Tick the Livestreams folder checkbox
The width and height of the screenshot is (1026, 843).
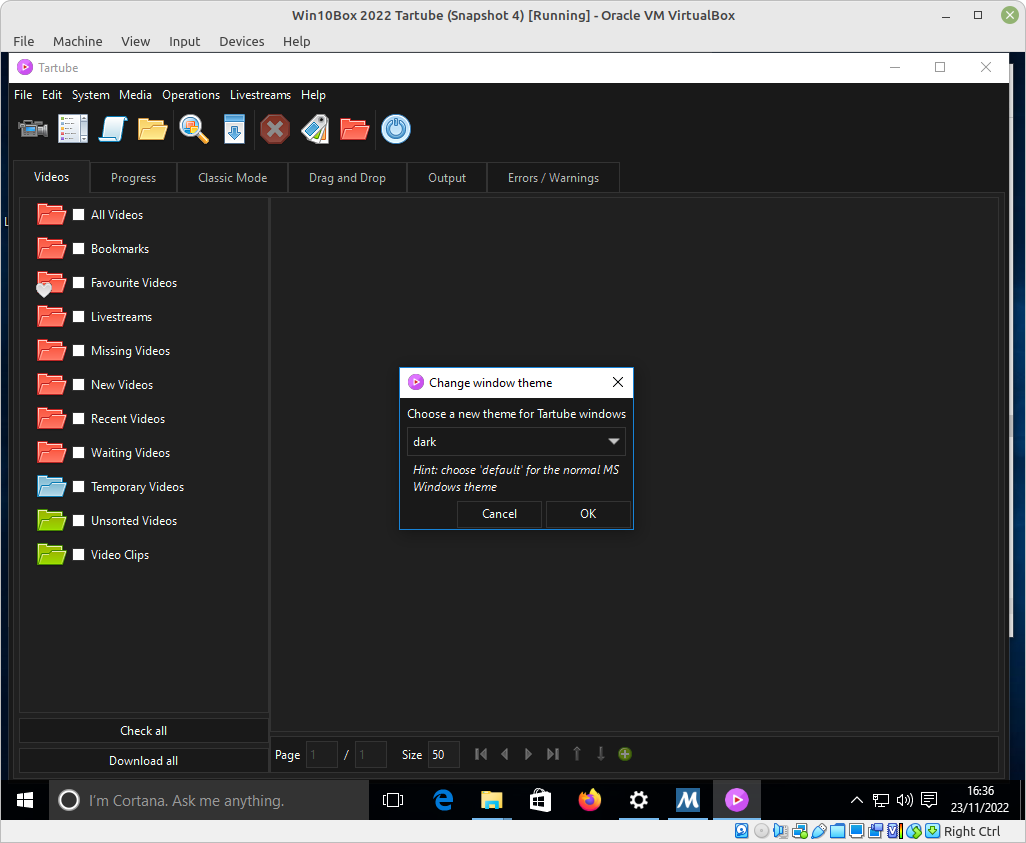click(79, 317)
